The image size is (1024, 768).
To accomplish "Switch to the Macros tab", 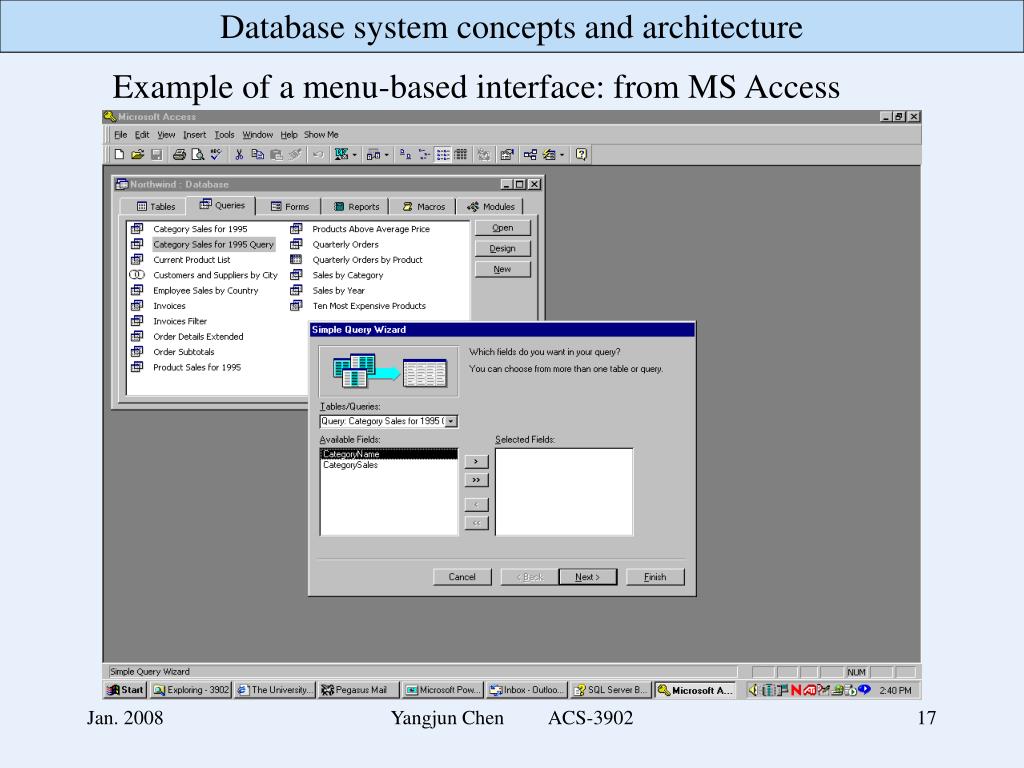I will [x=423, y=206].
